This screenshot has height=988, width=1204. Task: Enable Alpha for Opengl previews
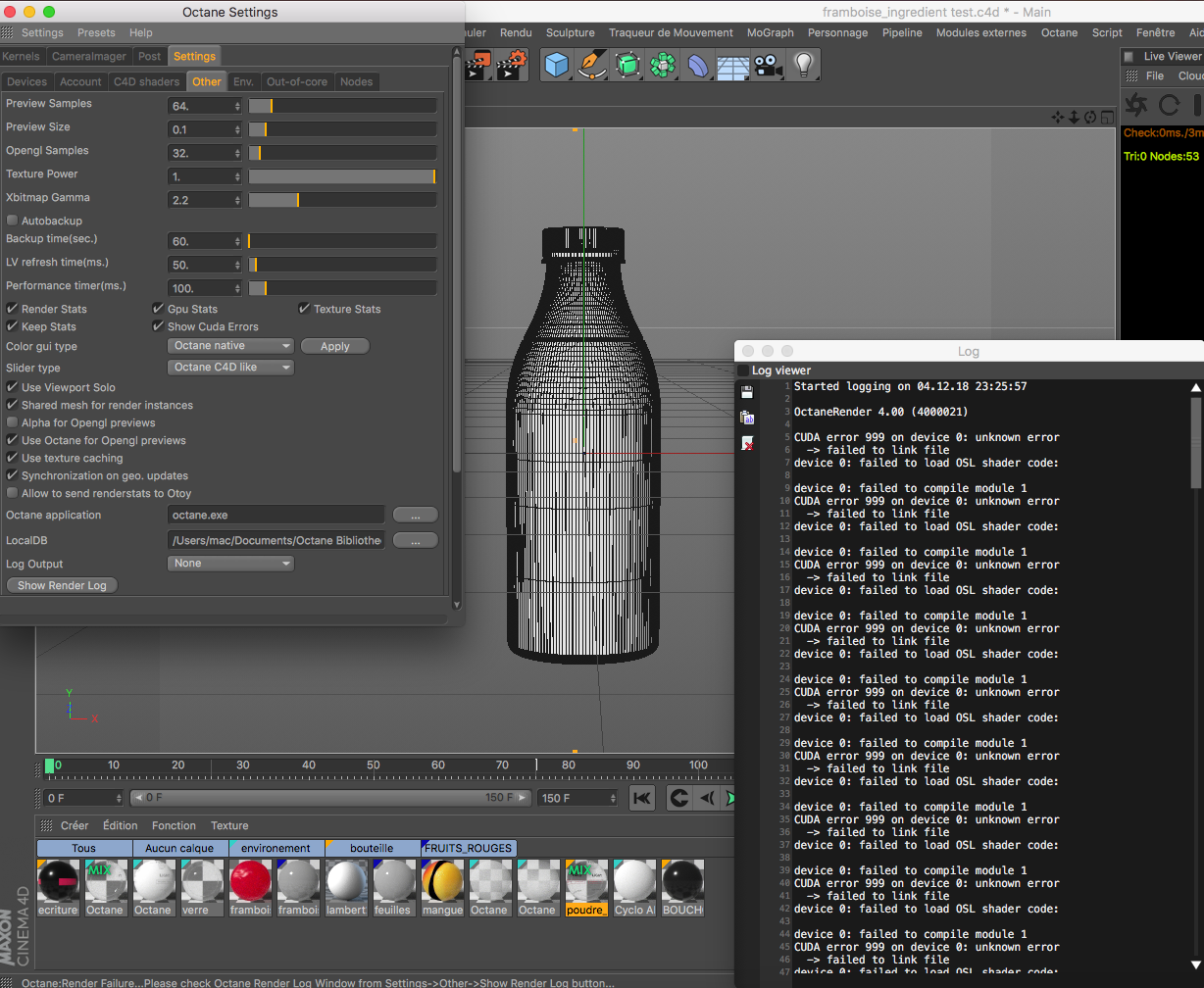(13, 422)
